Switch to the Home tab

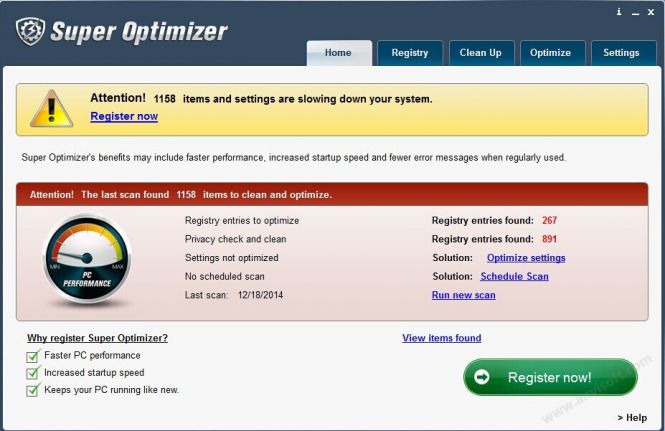click(x=339, y=53)
